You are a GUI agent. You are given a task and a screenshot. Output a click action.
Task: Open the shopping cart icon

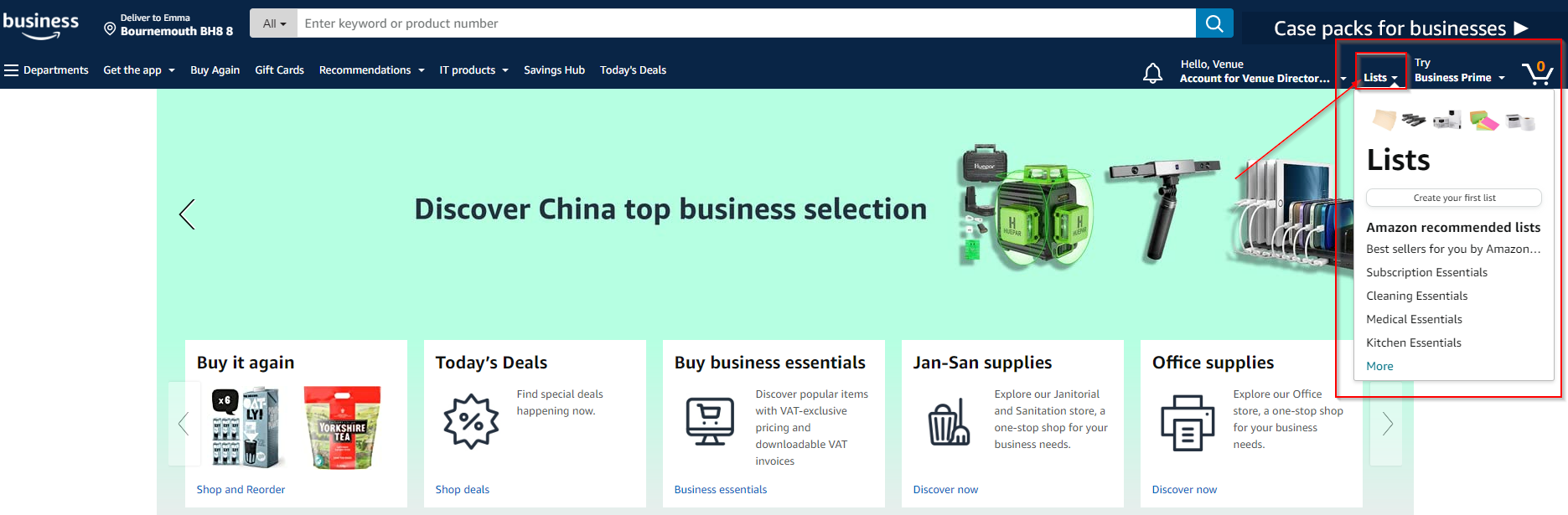[1538, 73]
